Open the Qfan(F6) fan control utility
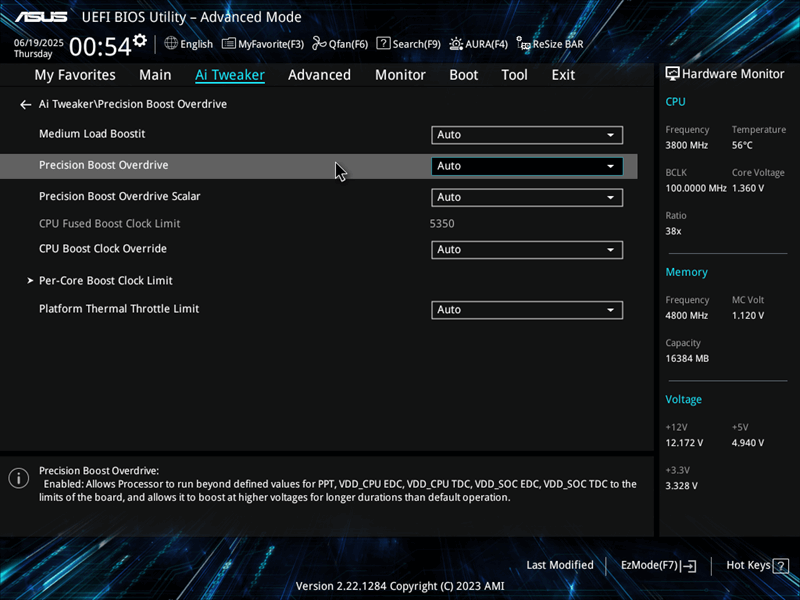800x600 pixels. (x=345, y=43)
